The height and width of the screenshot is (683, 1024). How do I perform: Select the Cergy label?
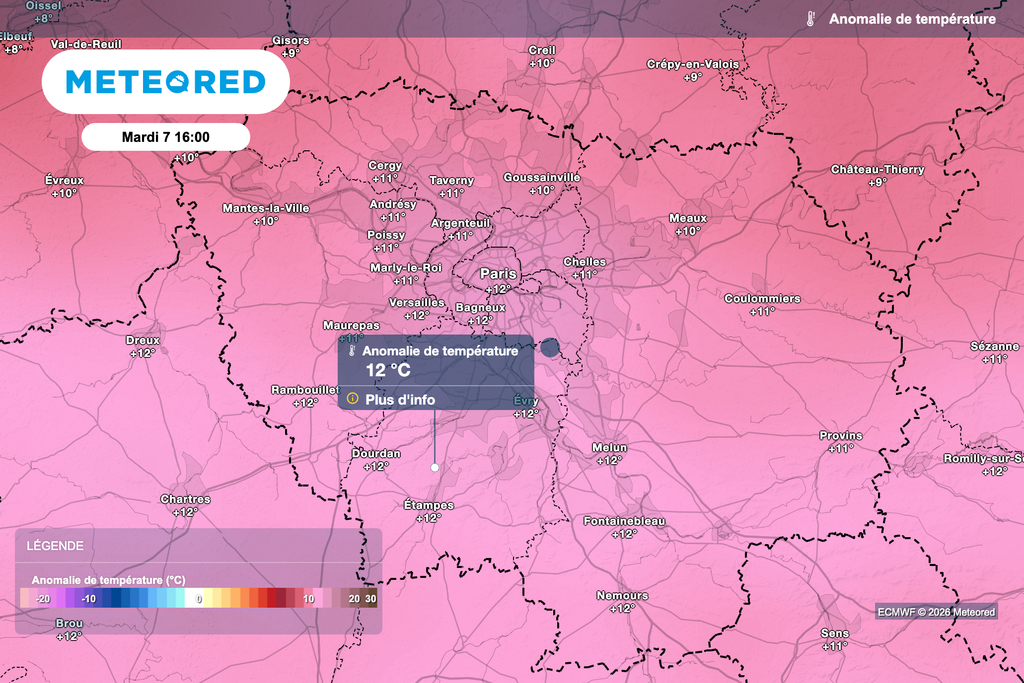pos(385,166)
